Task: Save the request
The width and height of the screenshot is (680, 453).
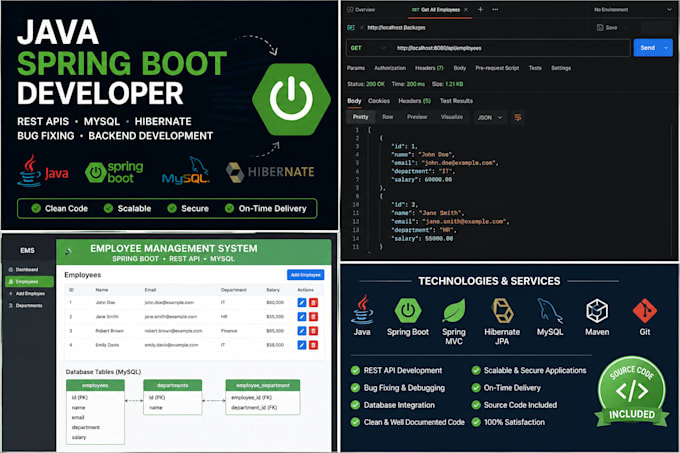Action: tap(608, 27)
